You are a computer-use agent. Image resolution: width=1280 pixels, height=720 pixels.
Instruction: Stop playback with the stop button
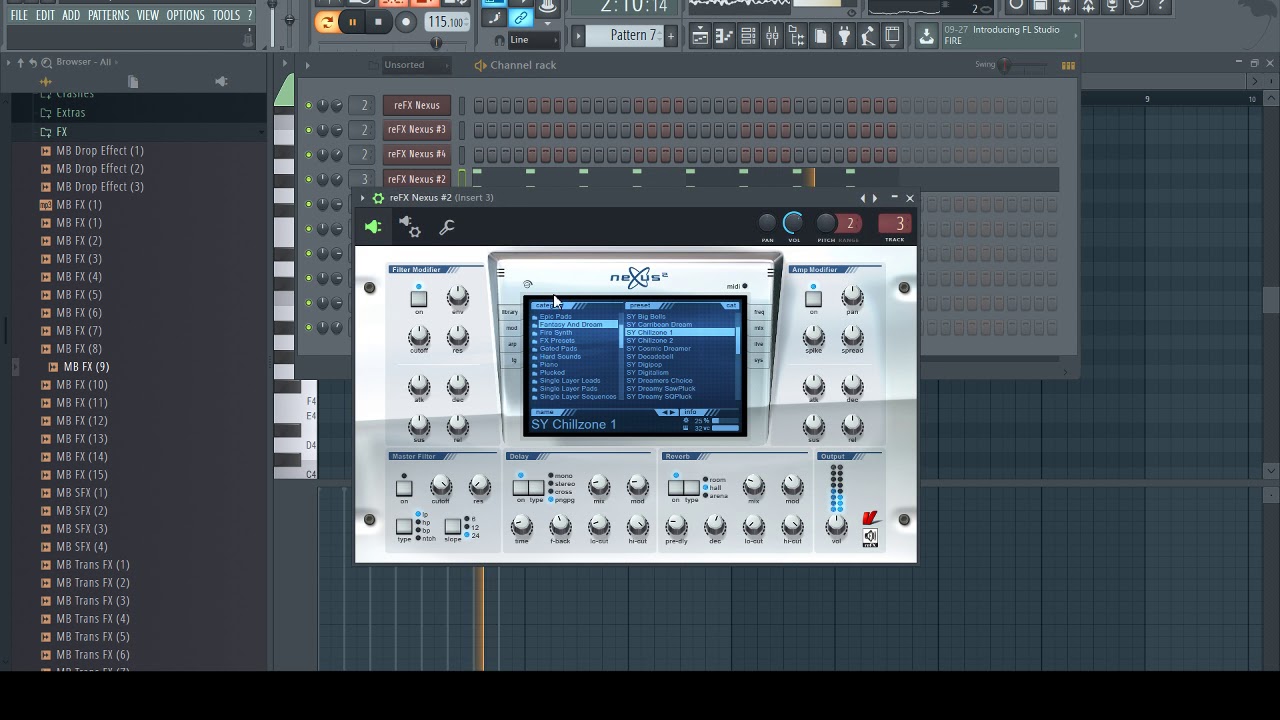[x=378, y=21]
